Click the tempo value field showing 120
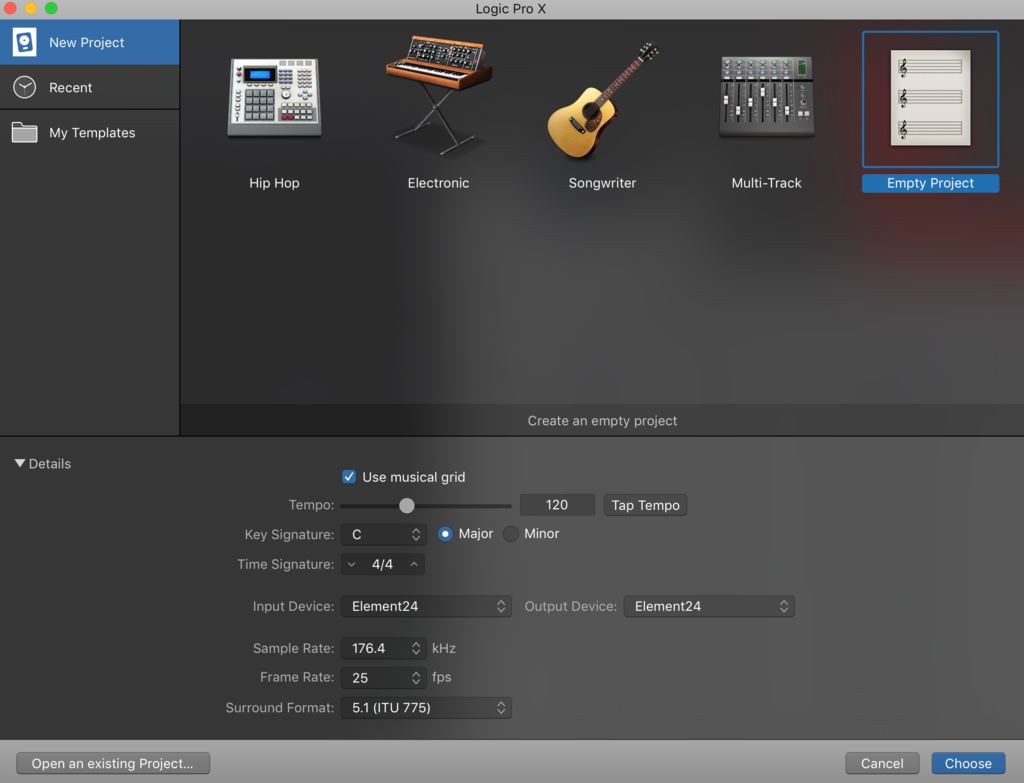The image size is (1024, 783). click(x=557, y=505)
